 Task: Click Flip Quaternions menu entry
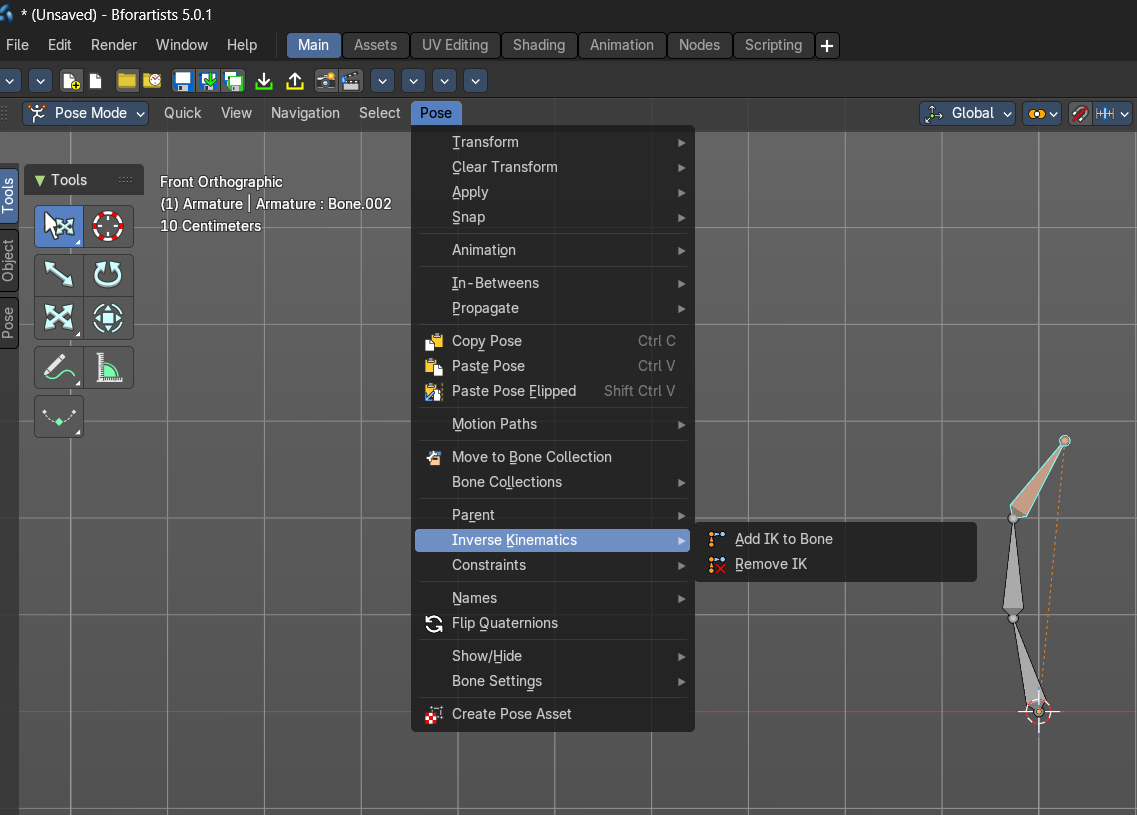553,623
